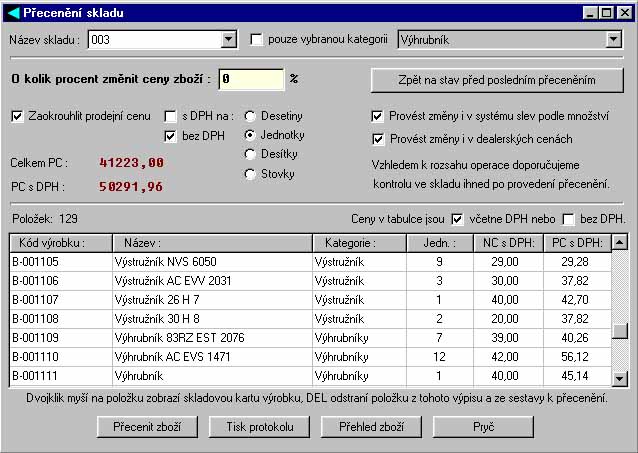Click 'Přecenit zboží' button
The width and height of the screenshot is (638, 453).
(147, 427)
